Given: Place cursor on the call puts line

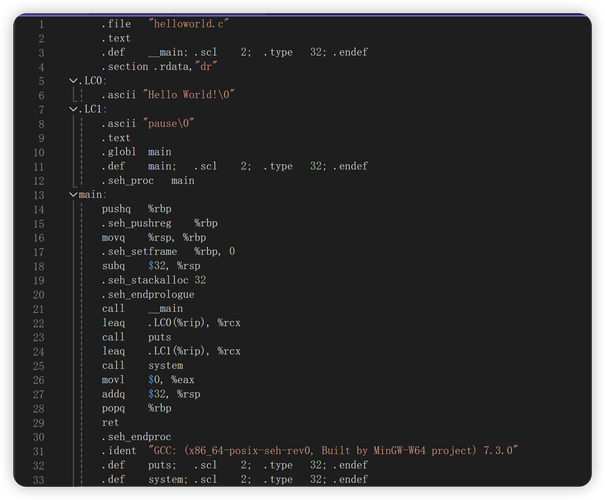Looking at the screenshot, I should pyautogui.click(x=136, y=338).
